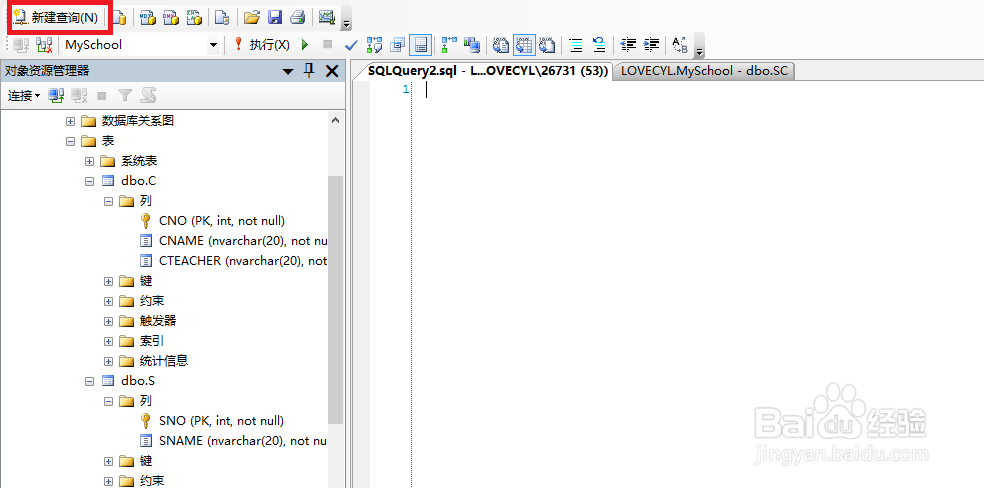Start debugging with the green play arrow

click(305, 45)
